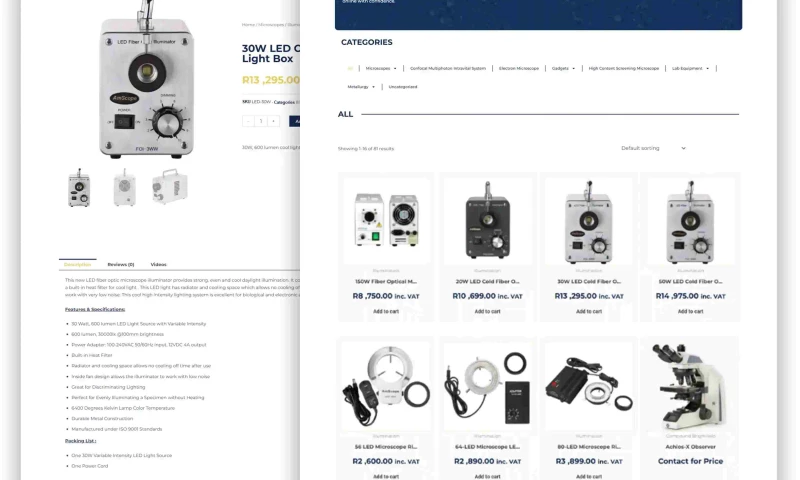Viewport: 800px width, 480px height.
Task: Switch to the Reviews (0) tab
Action: coord(121,264)
